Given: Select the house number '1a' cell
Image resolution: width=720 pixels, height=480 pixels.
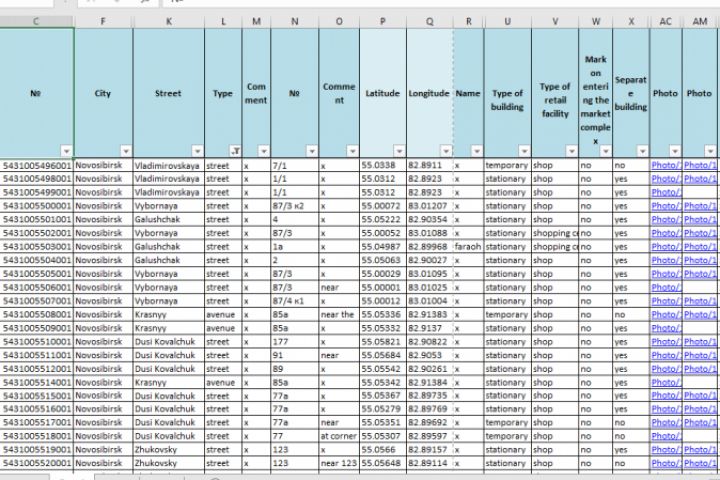Looking at the screenshot, I should pos(294,247).
